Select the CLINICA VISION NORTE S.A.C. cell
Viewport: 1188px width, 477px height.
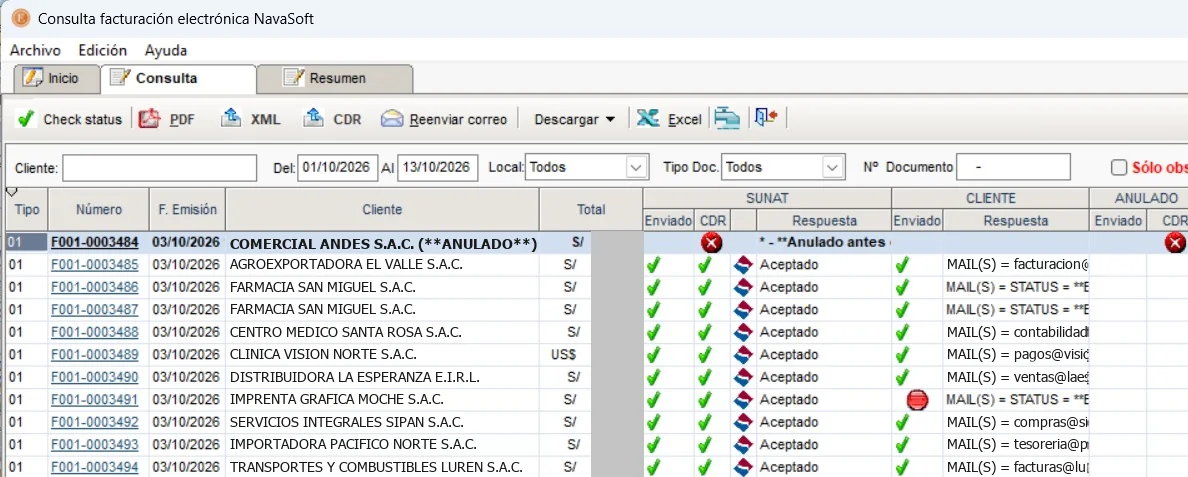(x=383, y=354)
